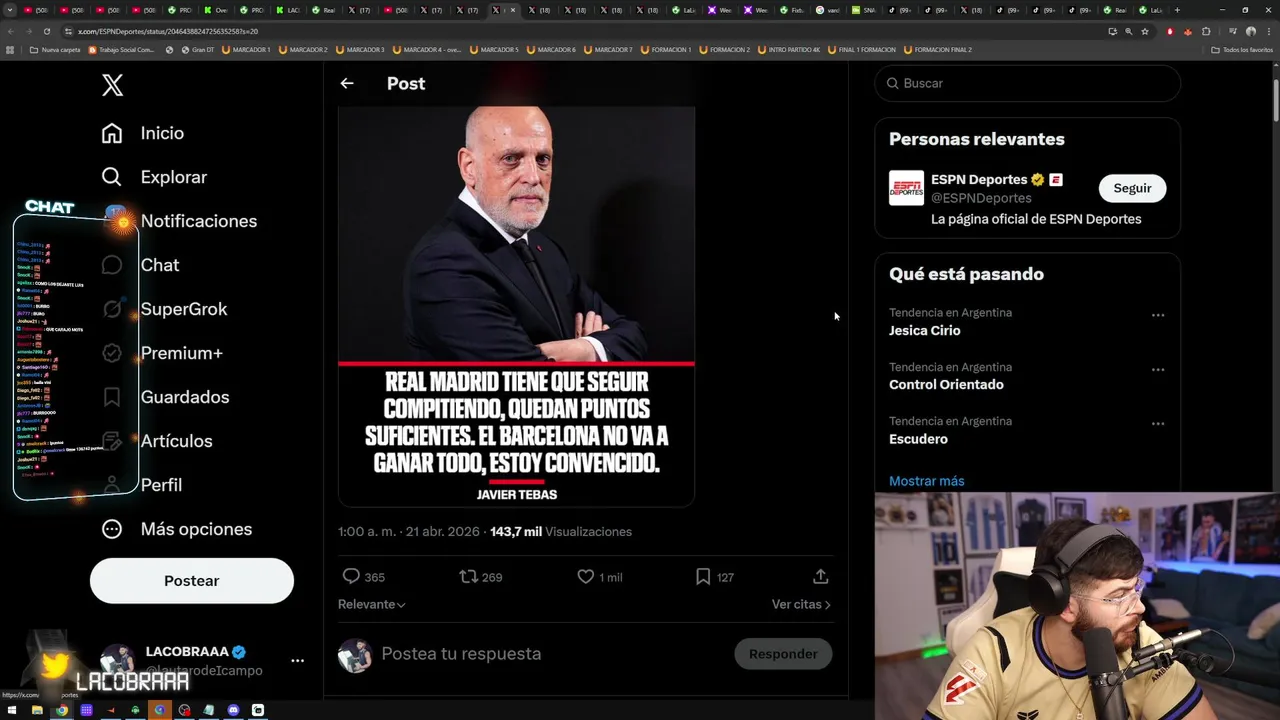Open the FINAL 1 FORMACION bookmark
The image size is (1280, 720).
point(862,49)
